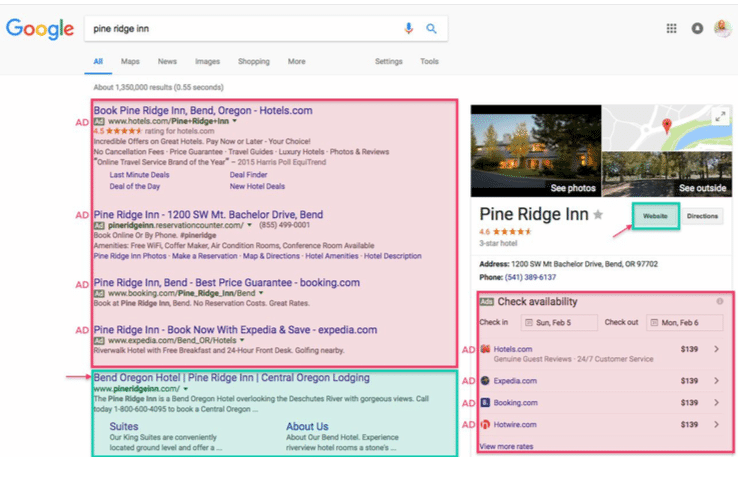Viewport: 739px width, 488px height.
Task: Open the Last Minute Deals sitelink
Action: tap(140, 174)
